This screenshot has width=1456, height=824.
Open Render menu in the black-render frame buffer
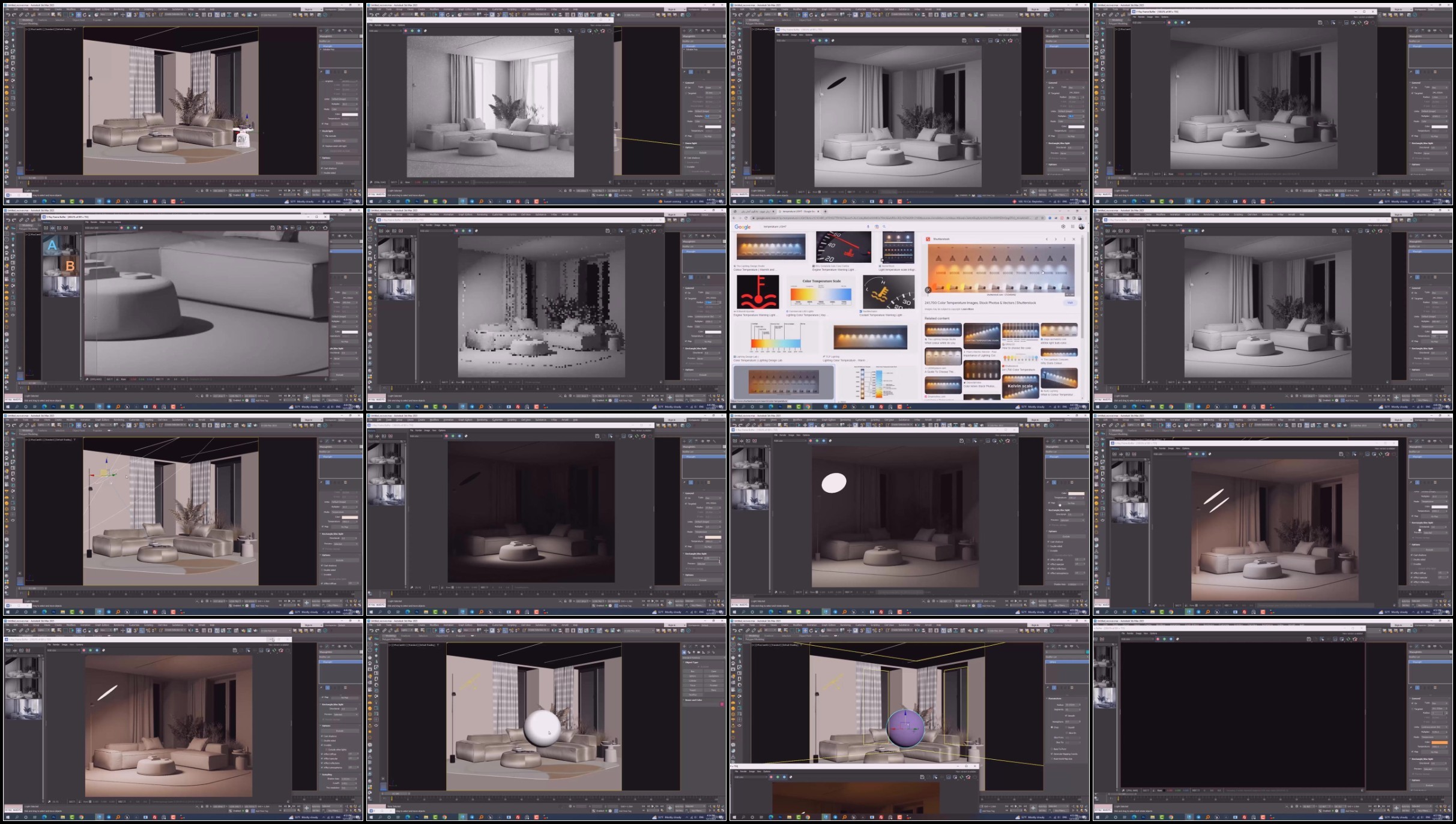pyautogui.click(x=1130, y=633)
